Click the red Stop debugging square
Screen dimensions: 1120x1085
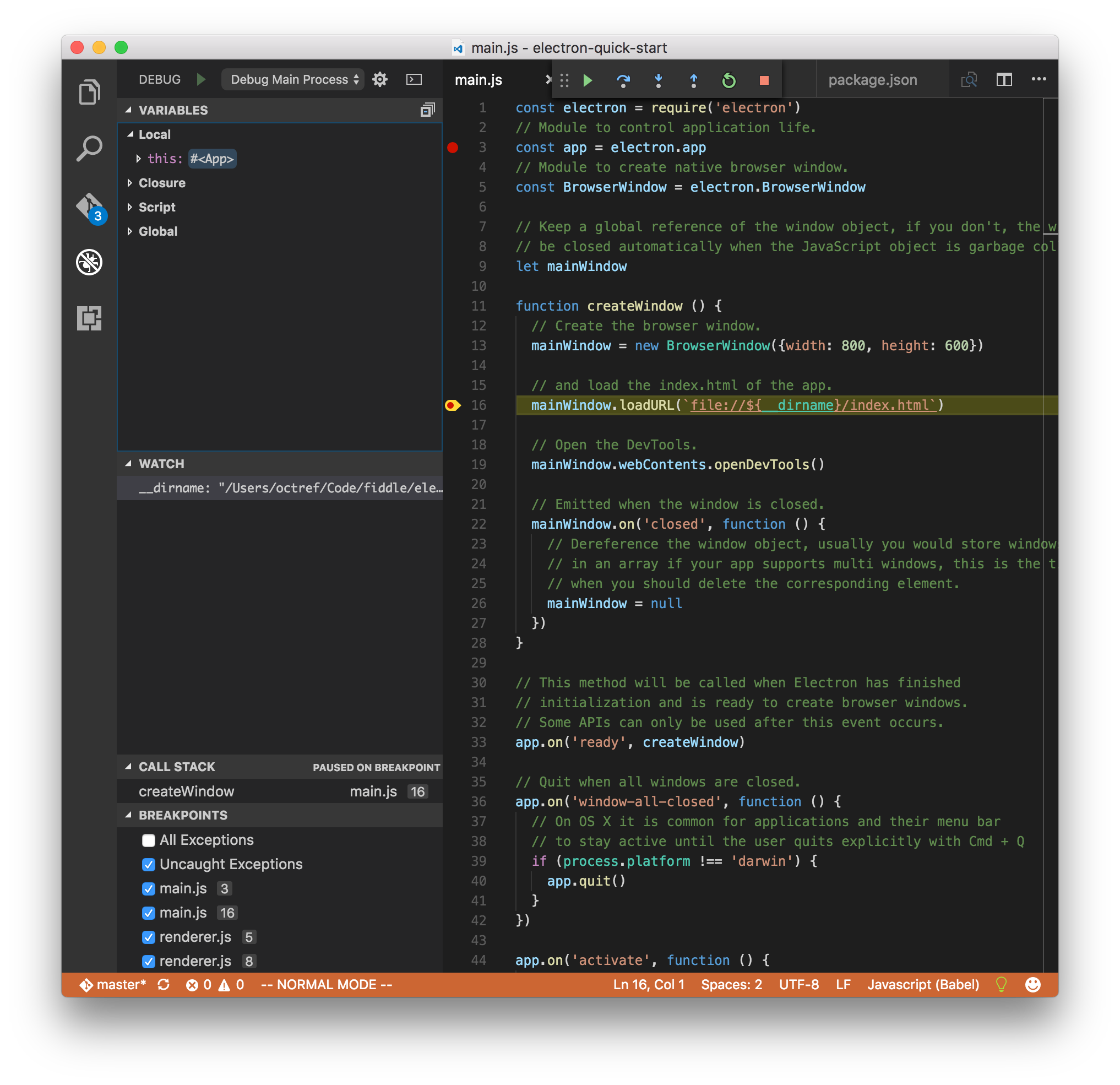[x=763, y=80]
